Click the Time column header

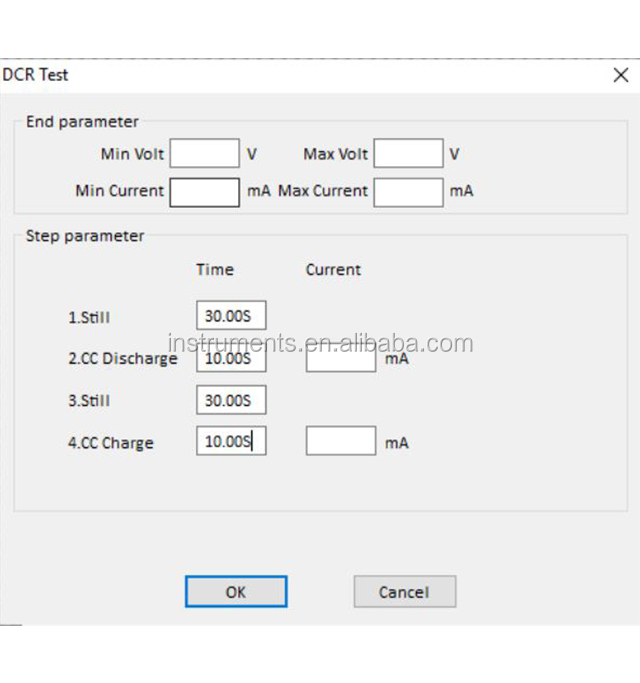coord(215,269)
